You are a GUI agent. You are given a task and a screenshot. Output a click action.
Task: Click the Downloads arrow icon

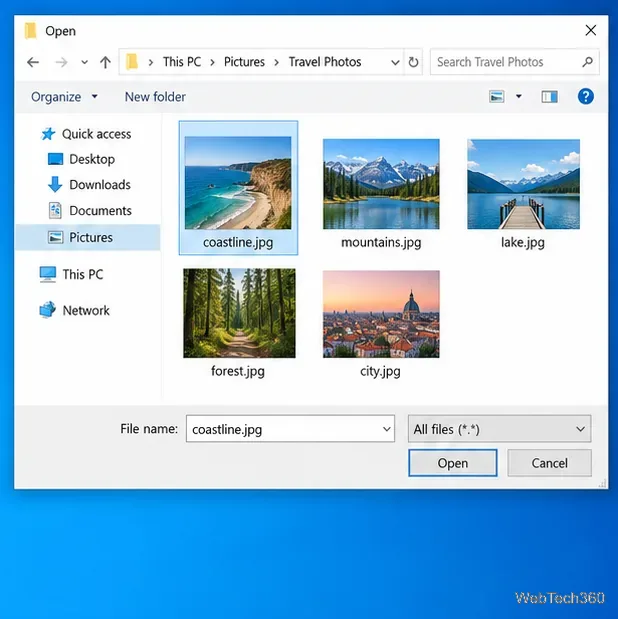55,184
